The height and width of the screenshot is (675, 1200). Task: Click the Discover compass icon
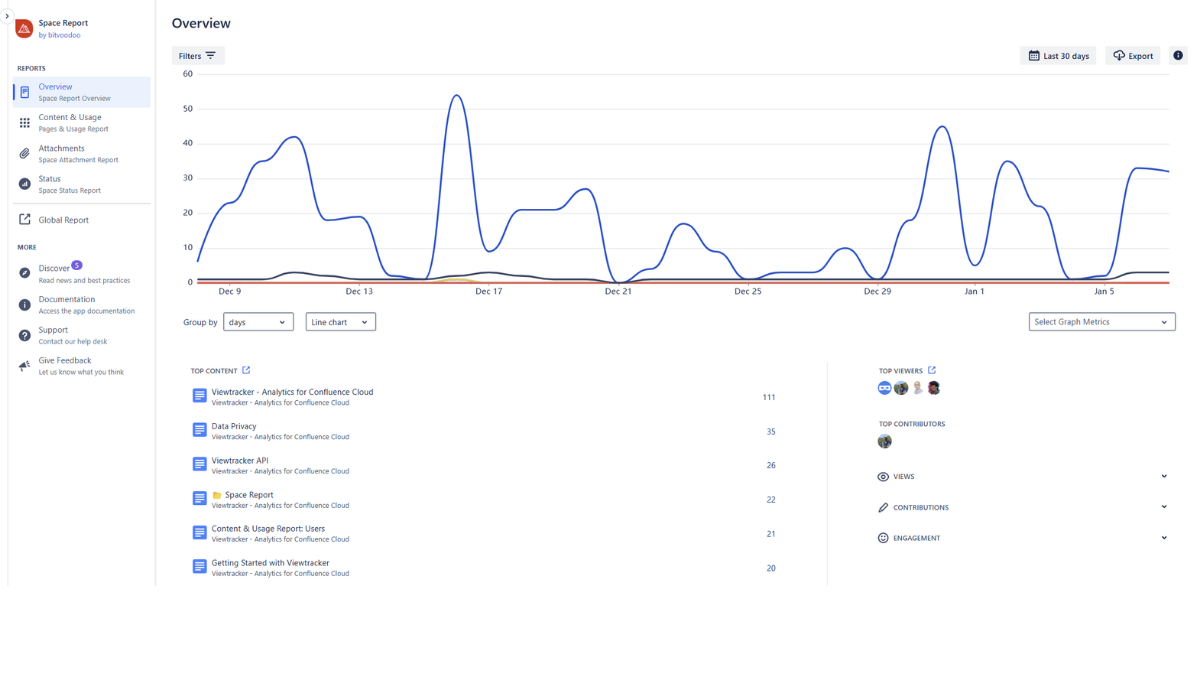point(25,273)
